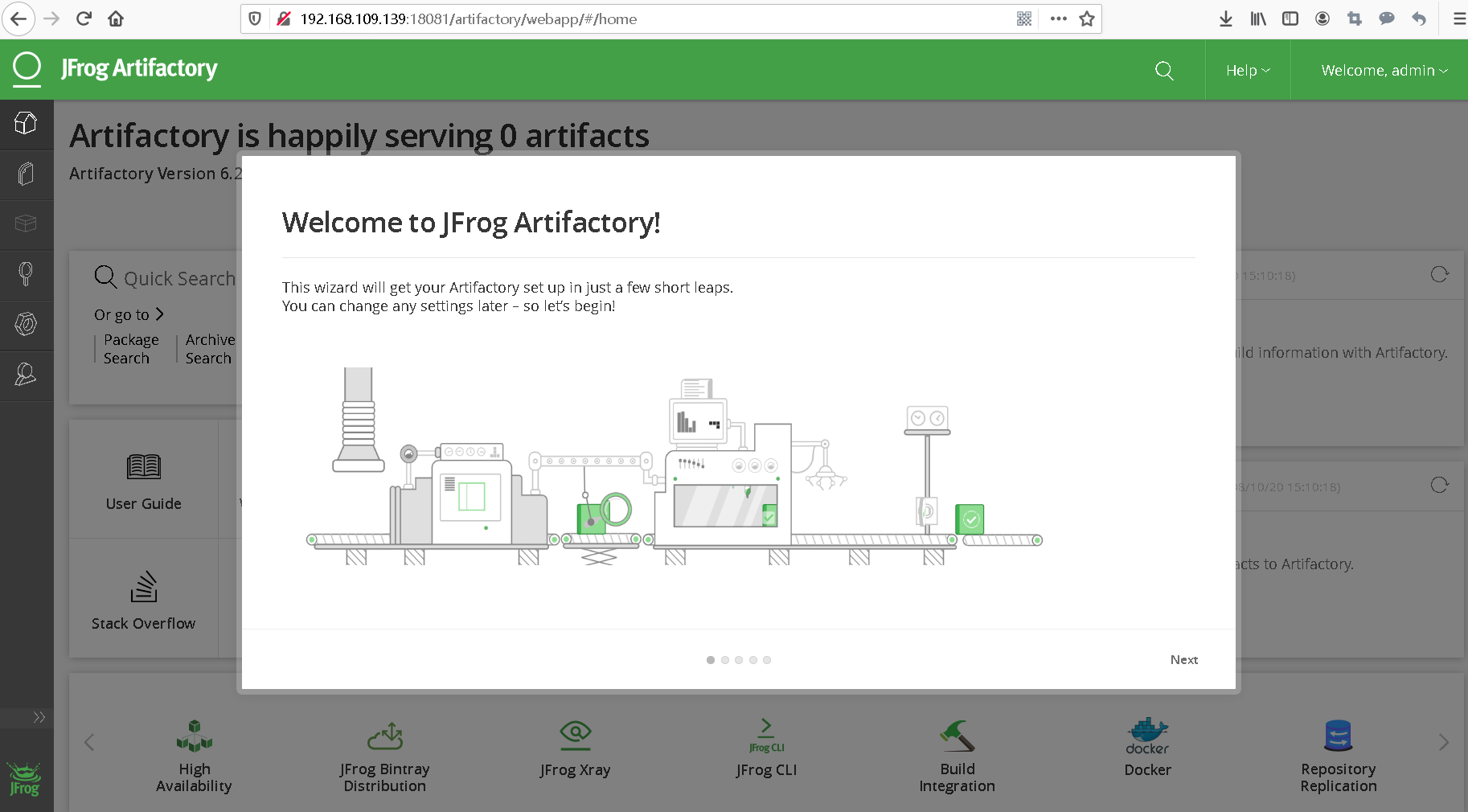Select the fourth wizard step dot
The width and height of the screenshot is (1468, 812).
pyautogui.click(x=753, y=660)
